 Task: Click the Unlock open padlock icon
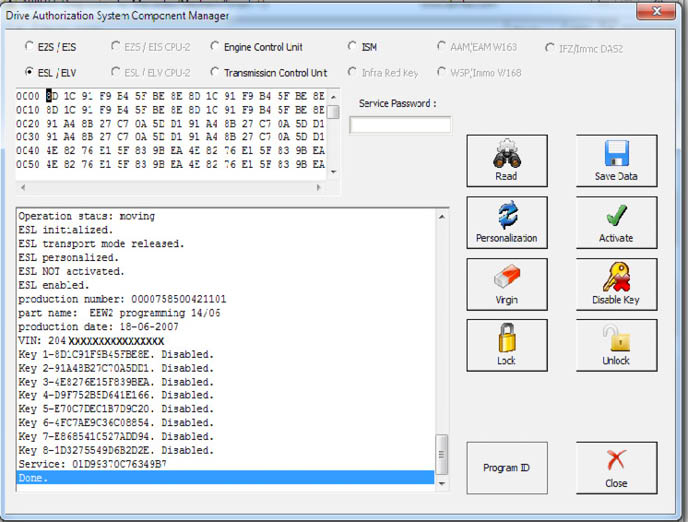pyautogui.click(x=616, y=338)
